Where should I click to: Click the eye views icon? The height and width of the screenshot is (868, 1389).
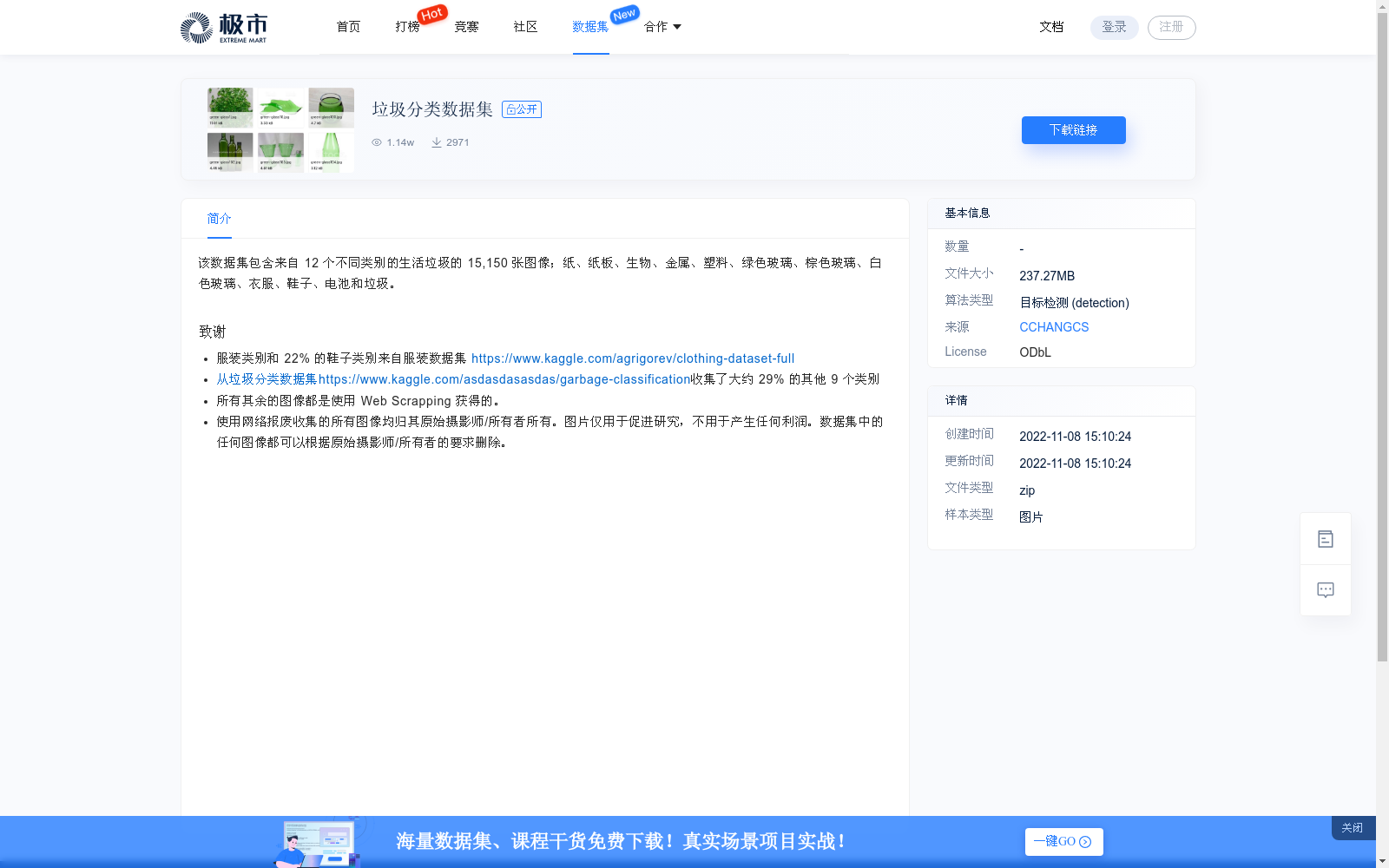click(377, 142)
